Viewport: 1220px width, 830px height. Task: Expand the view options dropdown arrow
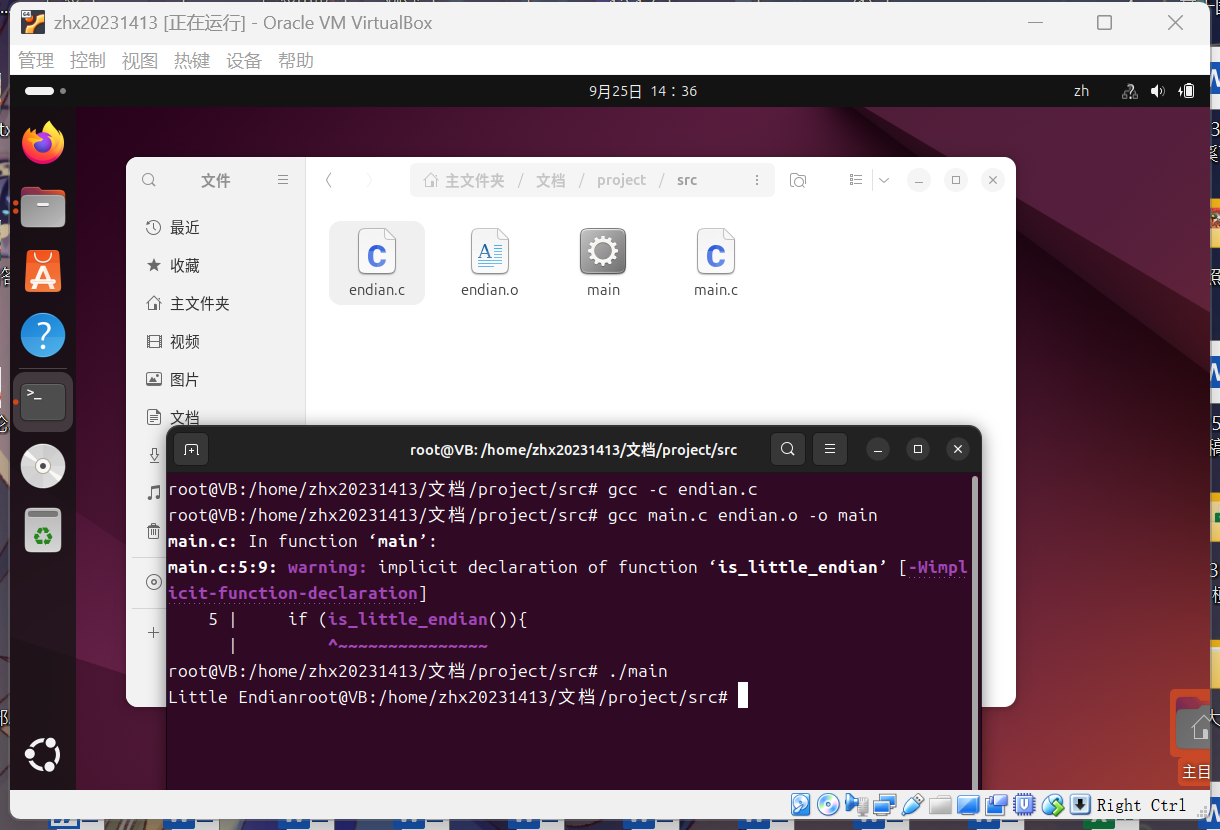884,180
